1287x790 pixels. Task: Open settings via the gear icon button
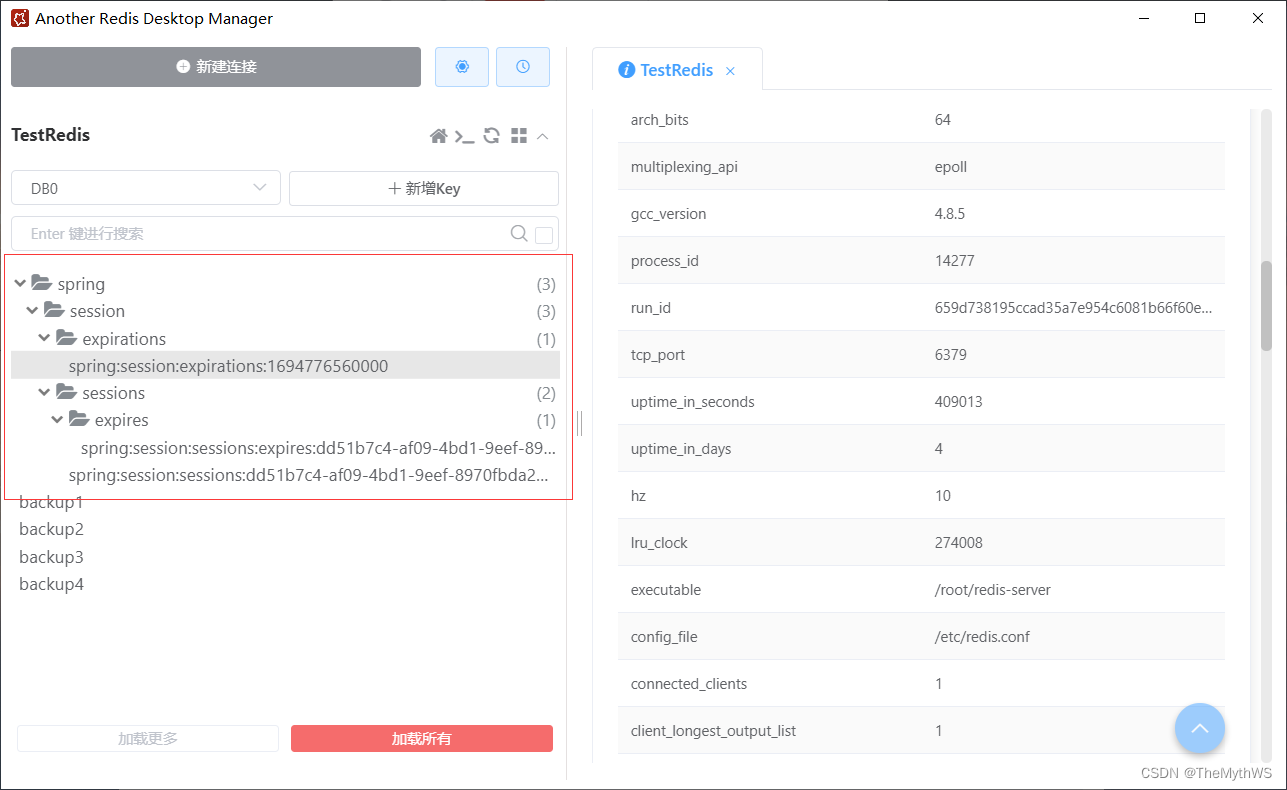click(462, 67)
